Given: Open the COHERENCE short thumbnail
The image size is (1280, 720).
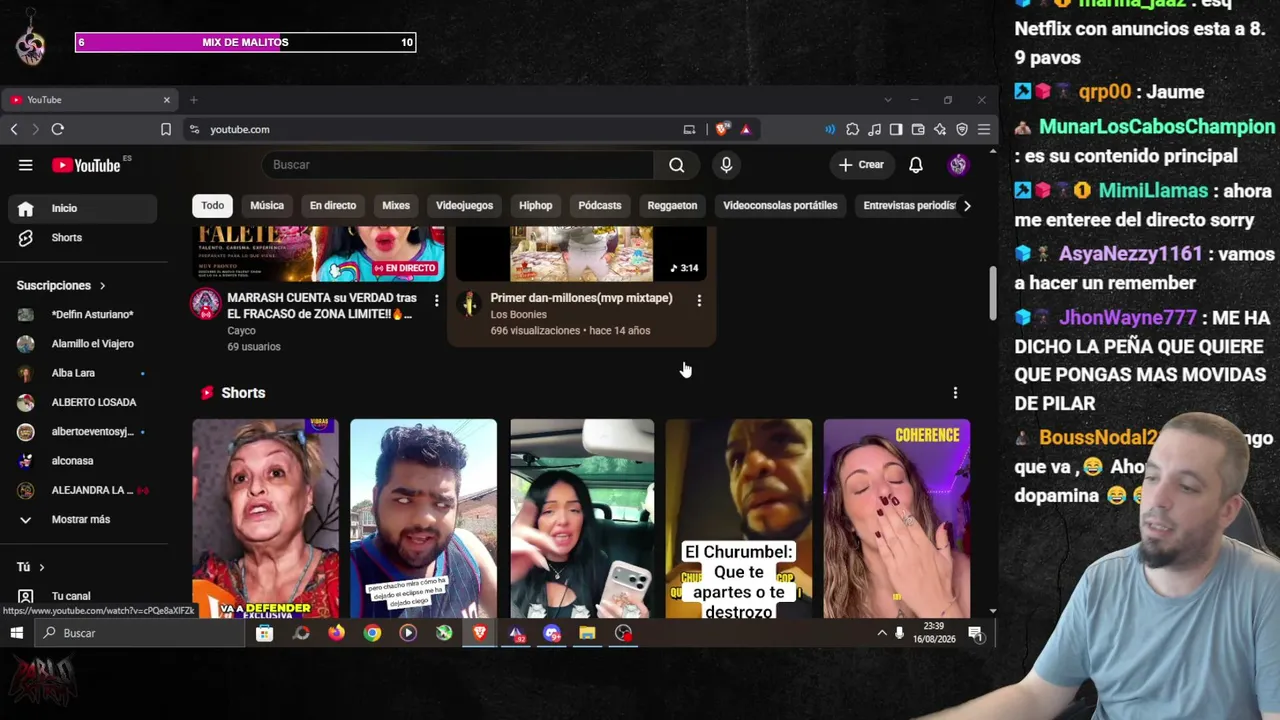Looking at the screenshot, I should (897, 518).
